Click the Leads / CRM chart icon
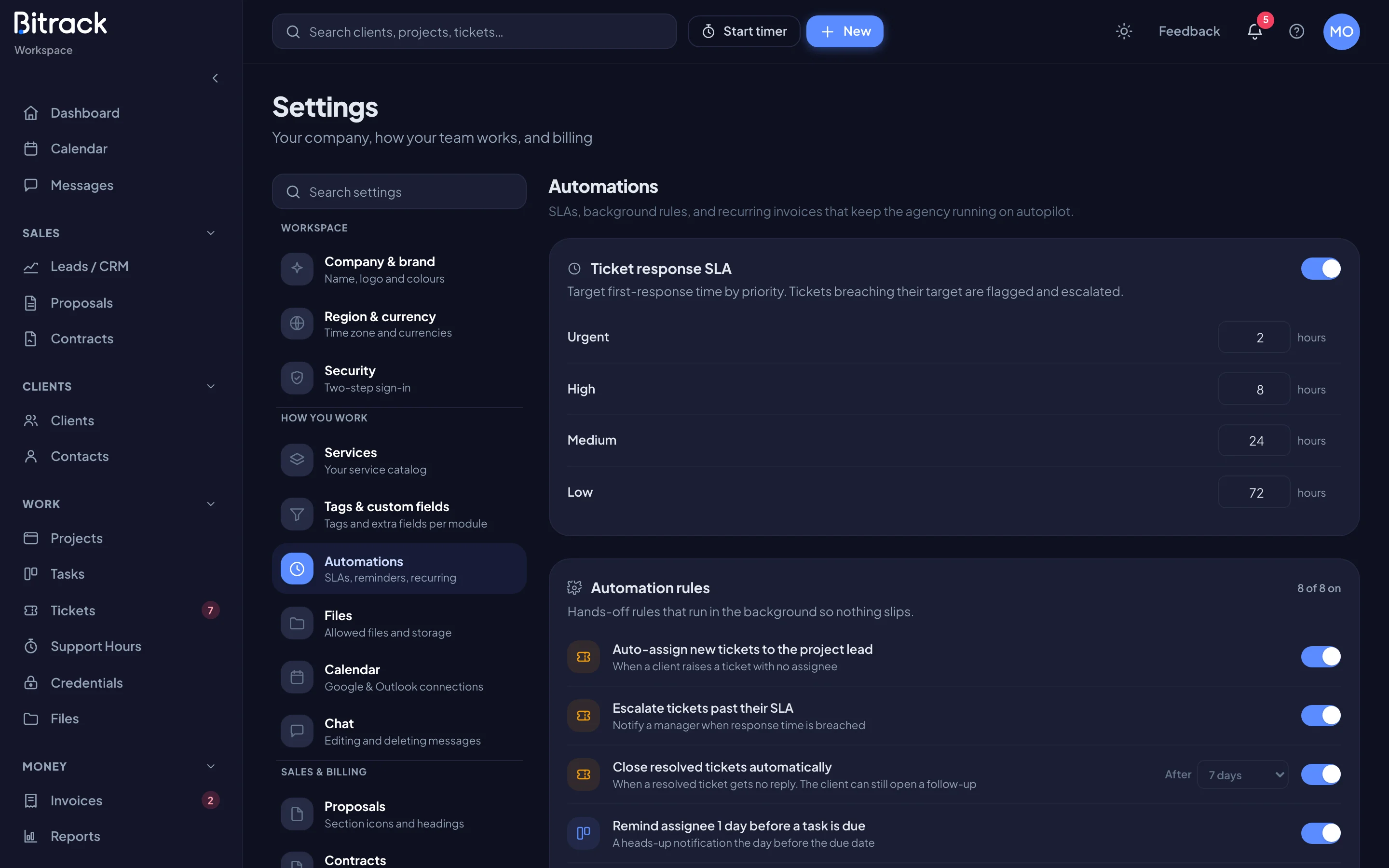 (x=31, y=267)
